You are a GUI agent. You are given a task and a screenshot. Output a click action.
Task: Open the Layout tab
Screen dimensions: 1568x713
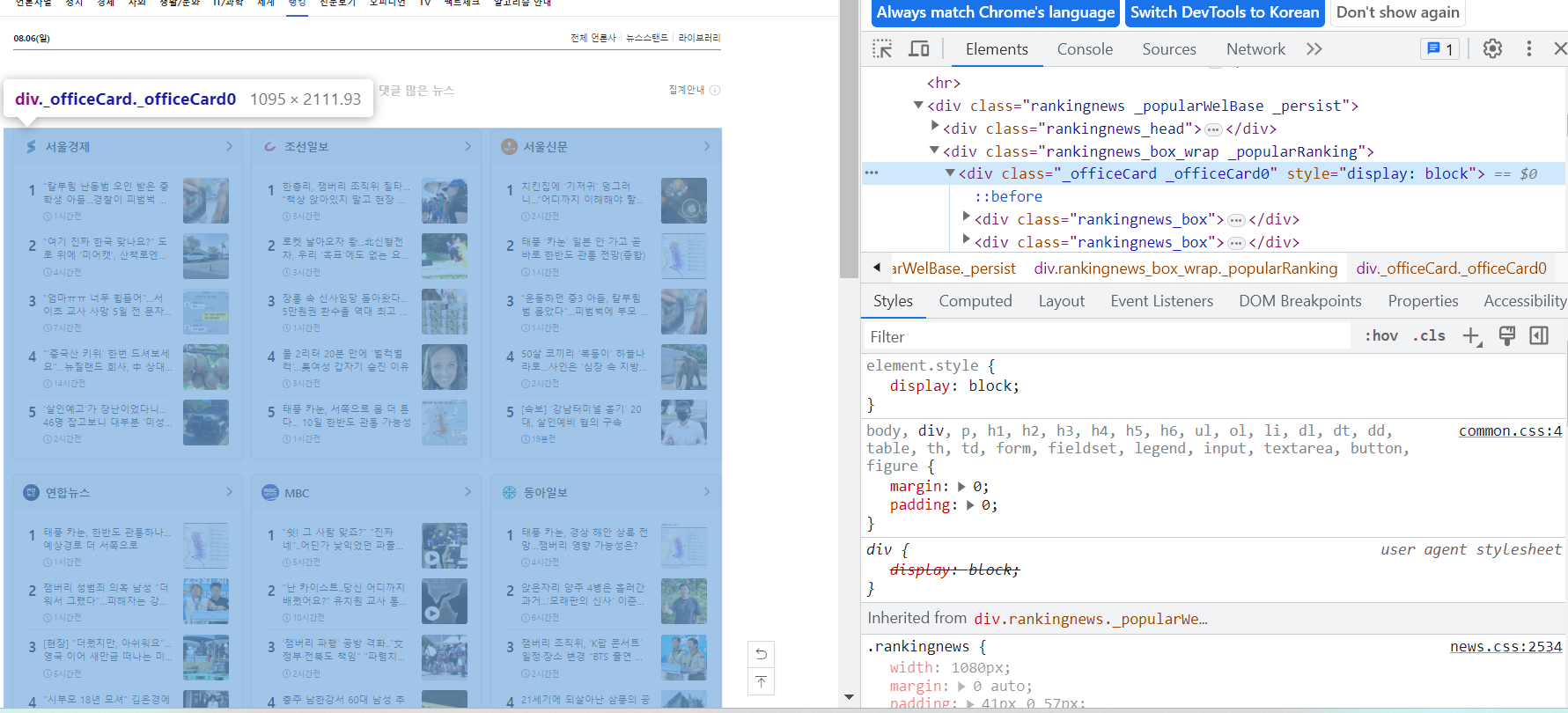1061,301
